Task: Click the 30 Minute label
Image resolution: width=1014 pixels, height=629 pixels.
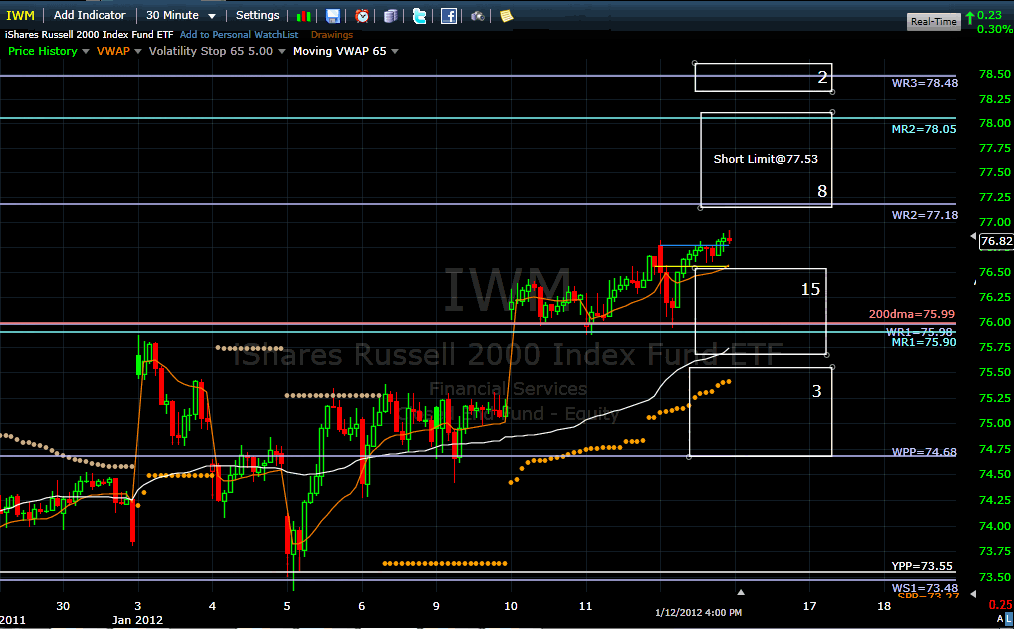Action: tap(172, 15)
